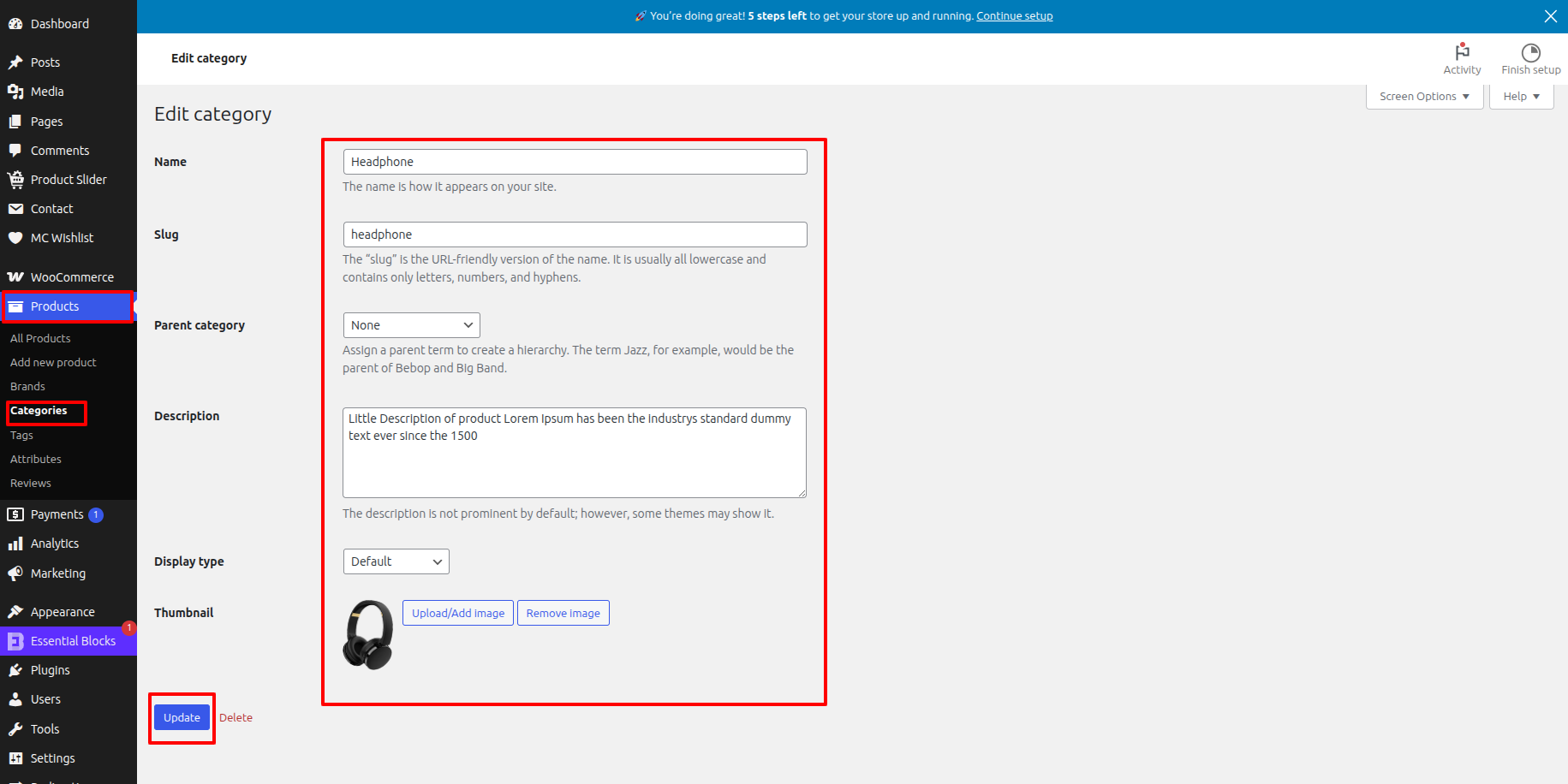Viewport: 1568px width, 784px height.
Task: Open the Parent category dropdown
Action: 411,325
